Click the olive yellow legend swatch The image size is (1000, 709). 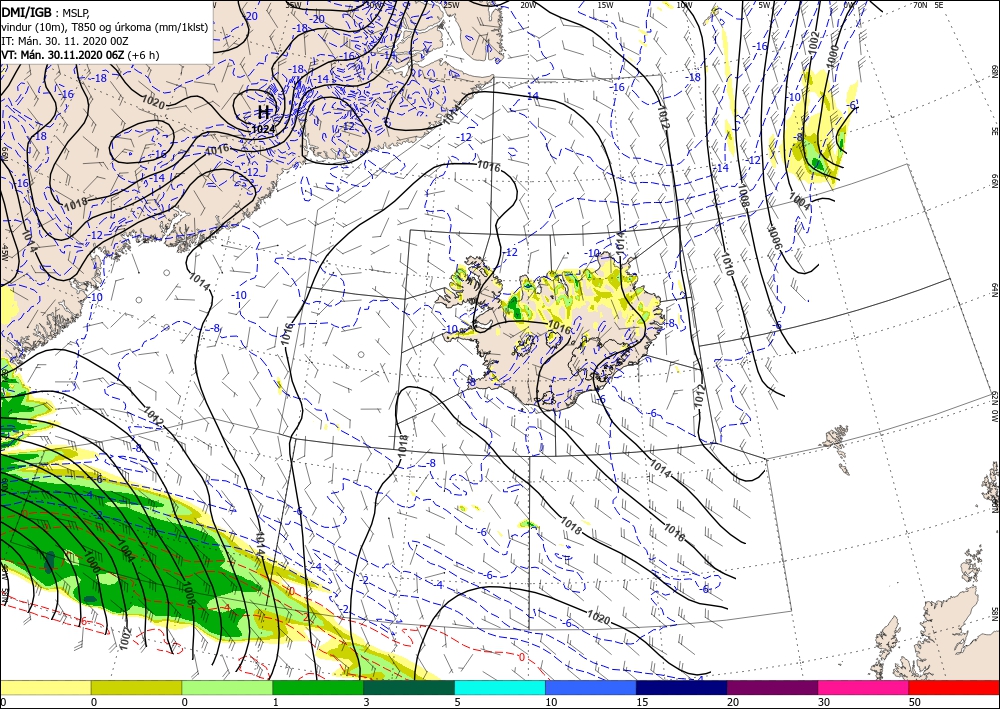[136, 687]
